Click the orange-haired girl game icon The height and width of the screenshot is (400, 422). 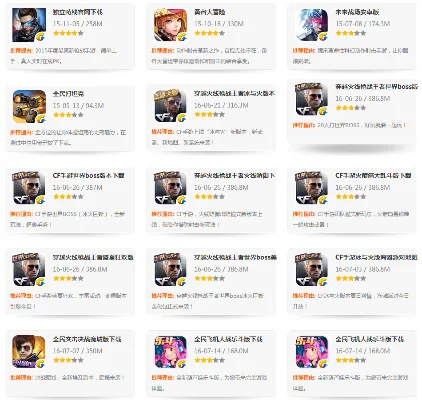click(x=170, y=25)
